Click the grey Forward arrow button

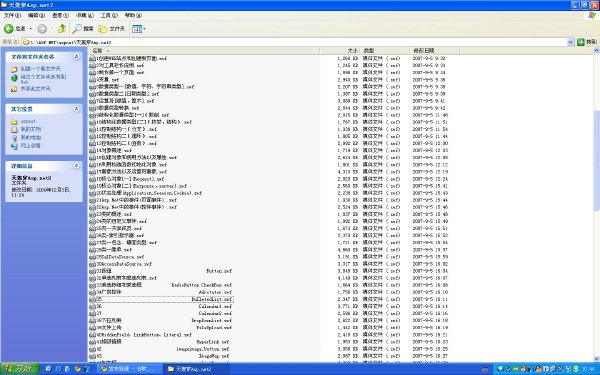pos(42,29)
